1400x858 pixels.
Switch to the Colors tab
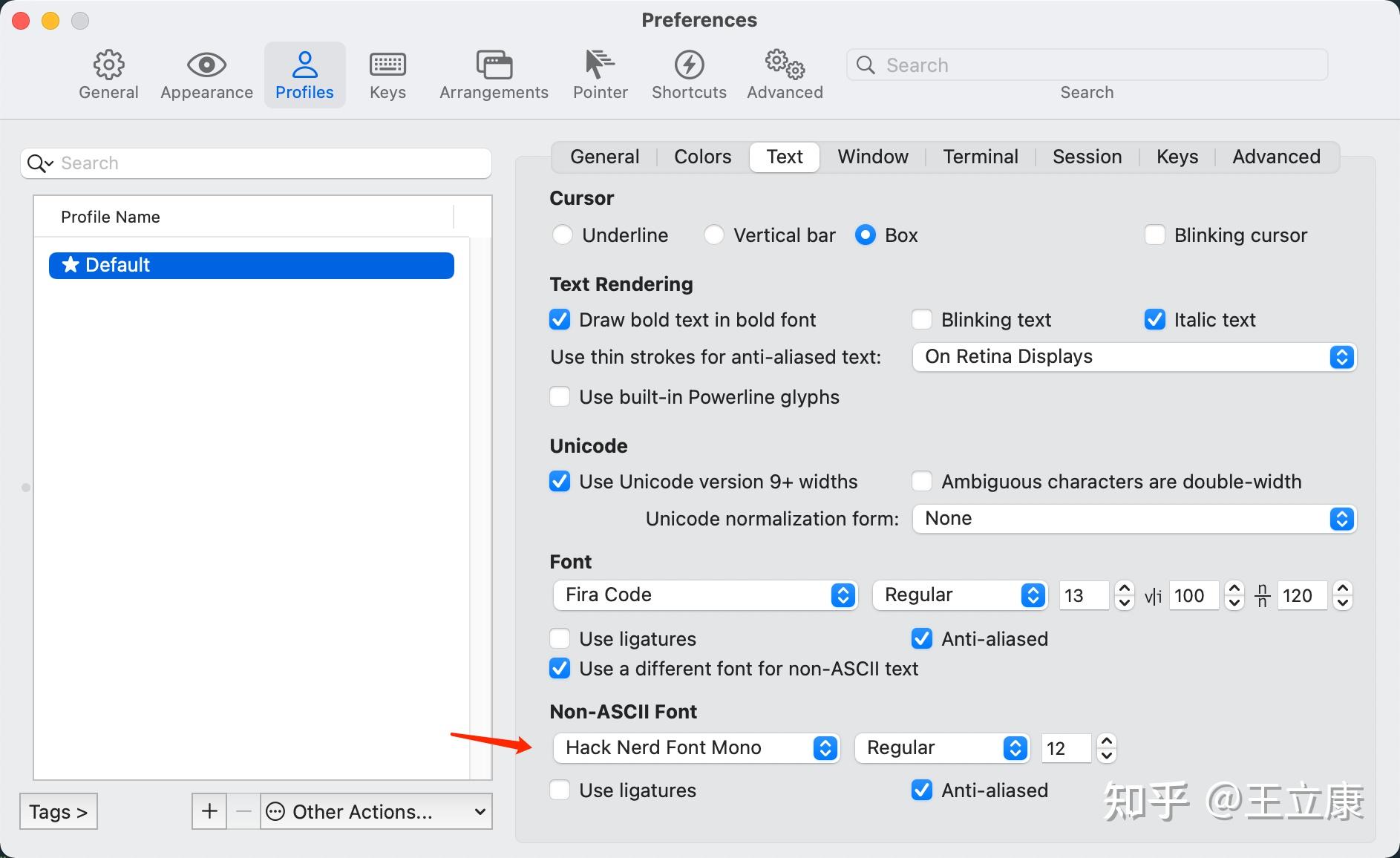pos(702,157)
